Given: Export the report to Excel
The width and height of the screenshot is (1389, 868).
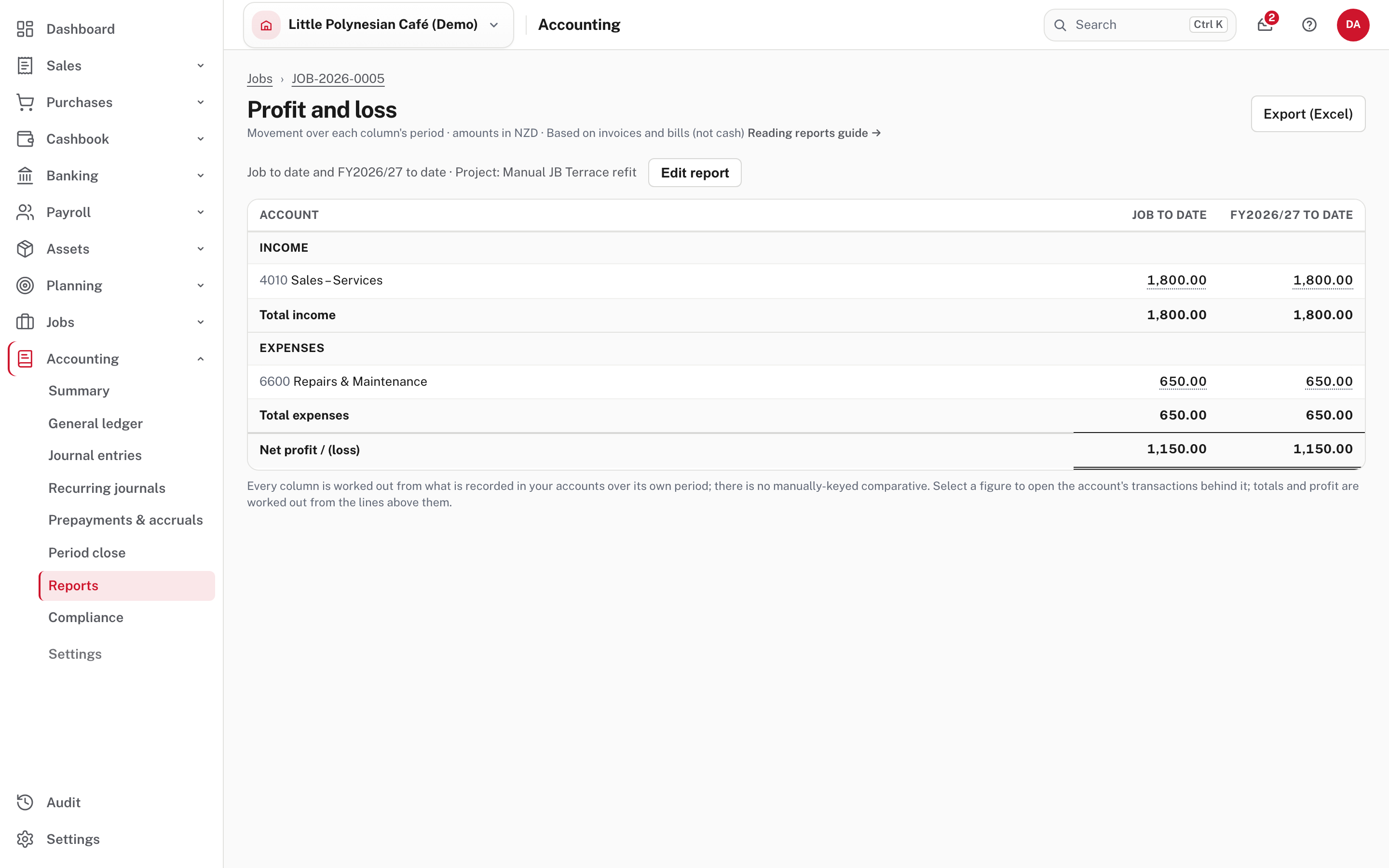Looking at the screenshot, I should [1308, 114].
